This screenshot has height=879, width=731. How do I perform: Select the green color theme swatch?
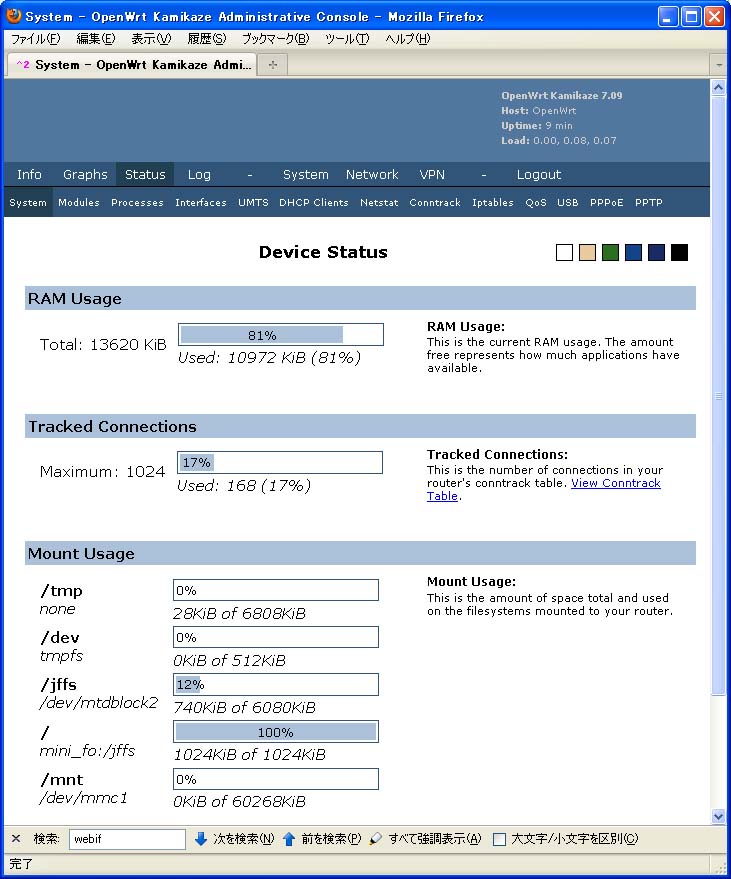click(x=610, y=253)
